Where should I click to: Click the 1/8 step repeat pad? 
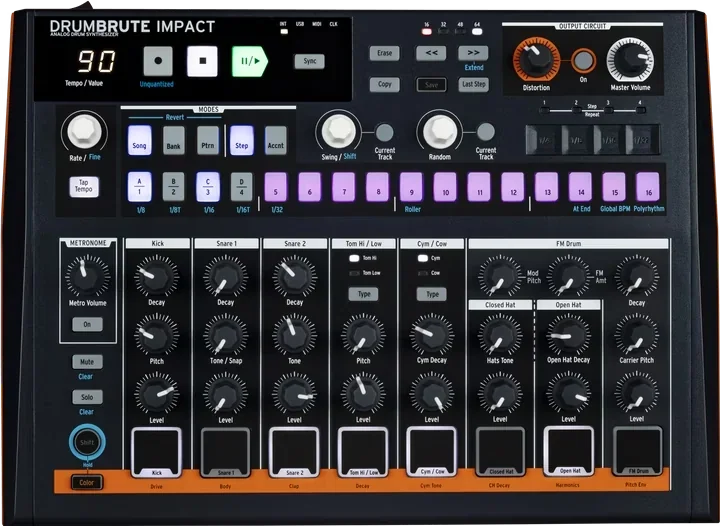point(576,140)
